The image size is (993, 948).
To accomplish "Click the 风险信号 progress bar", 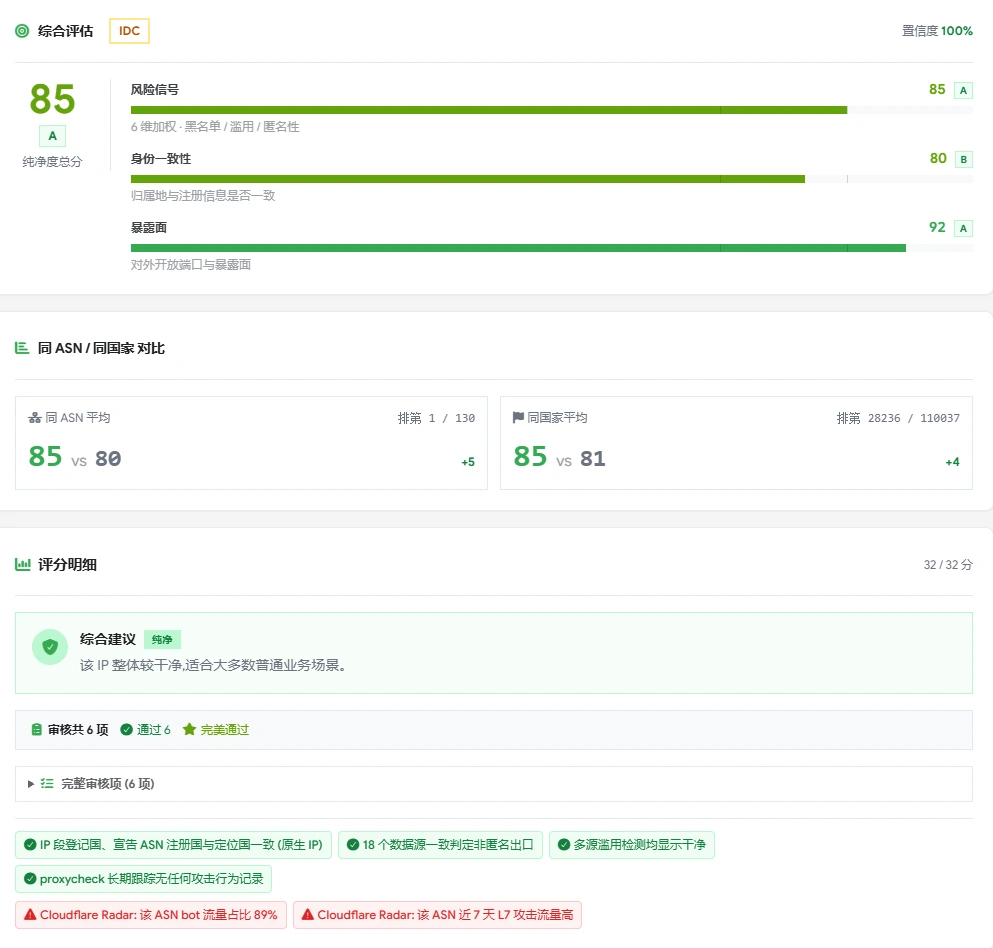I will coord(552,110).
